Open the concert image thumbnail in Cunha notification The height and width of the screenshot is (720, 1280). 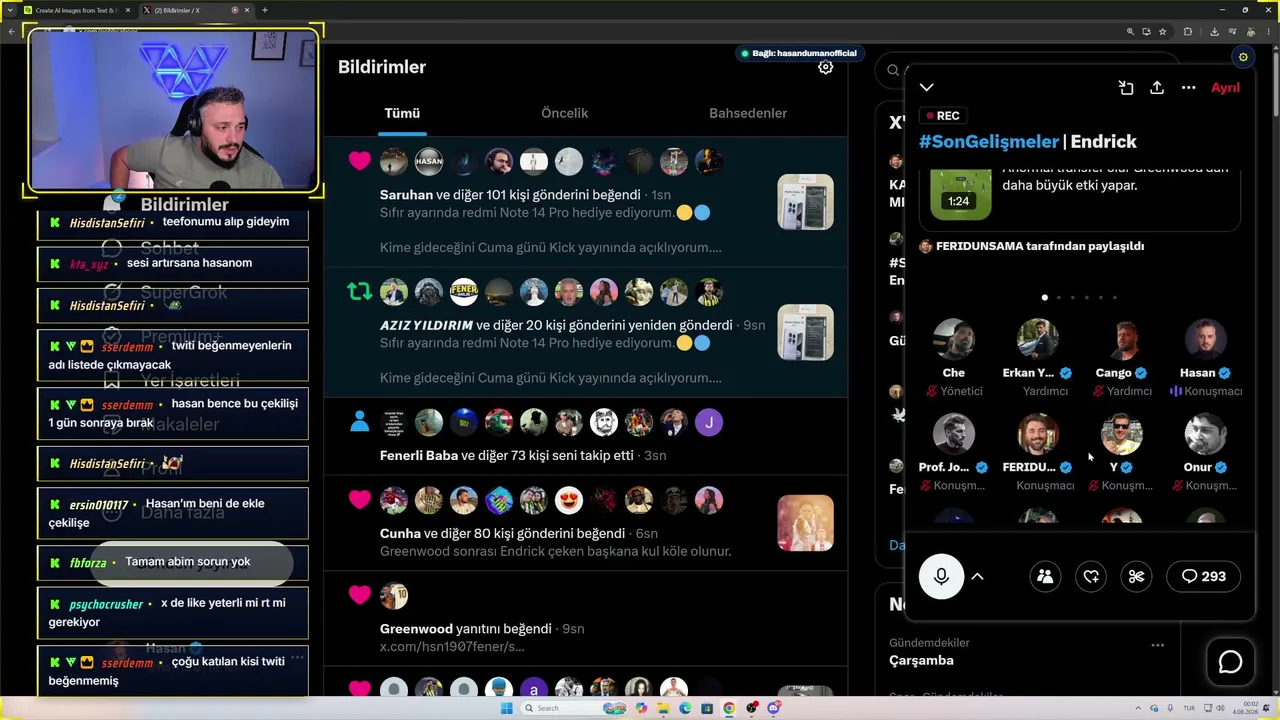[x=805, y=523]
